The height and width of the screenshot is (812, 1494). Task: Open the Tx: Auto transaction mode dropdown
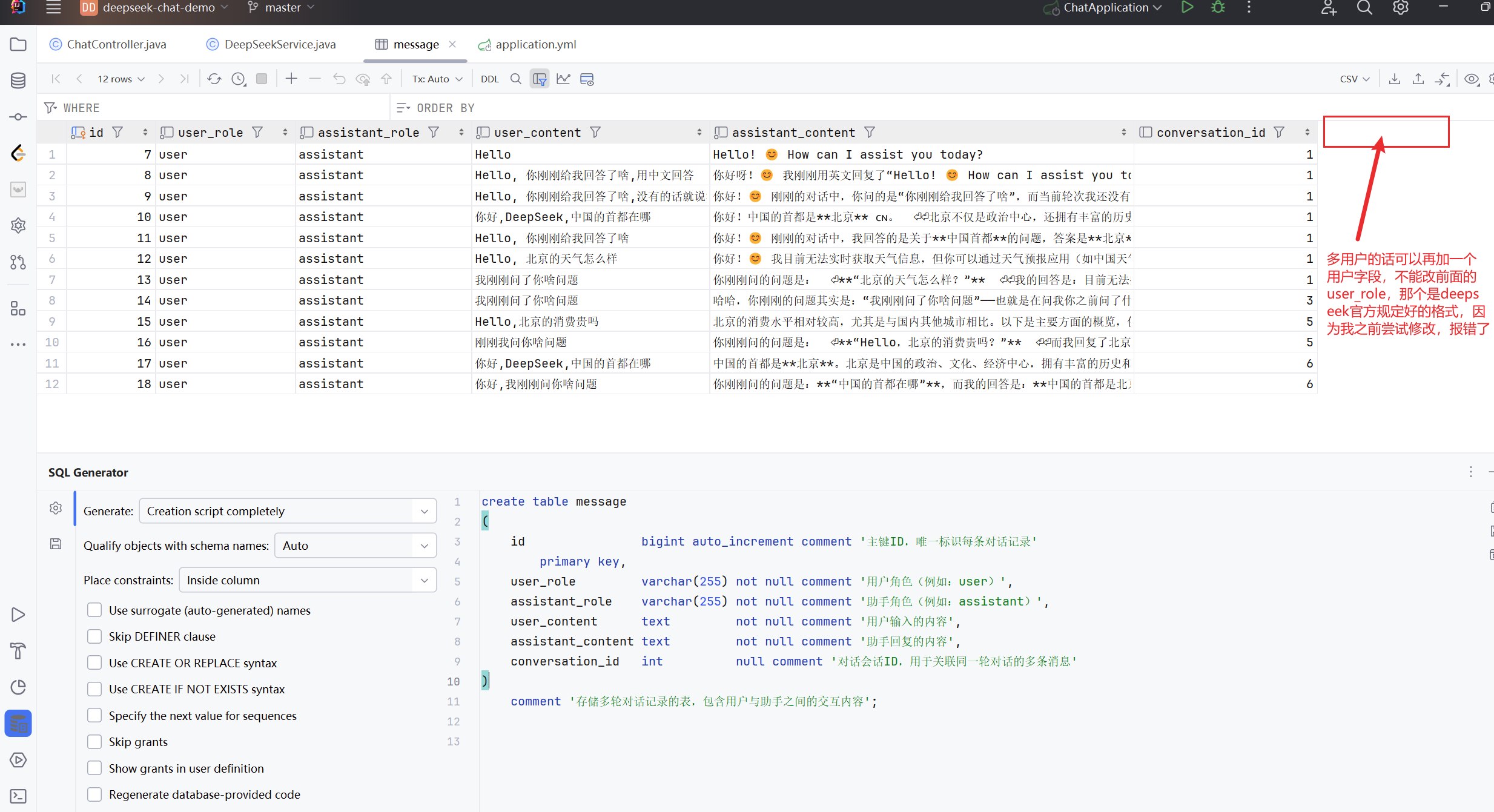pos(437,79)
